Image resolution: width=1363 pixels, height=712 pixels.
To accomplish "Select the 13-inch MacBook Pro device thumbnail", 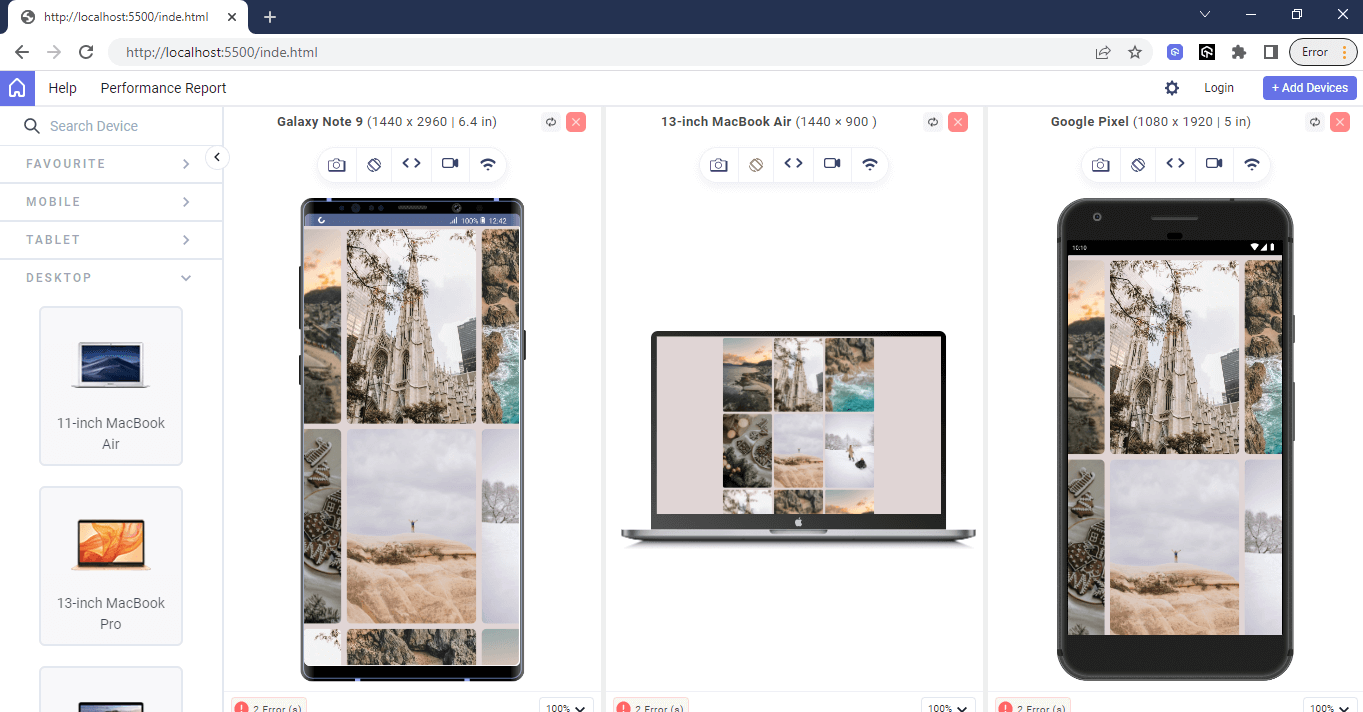I will (110, 565).
